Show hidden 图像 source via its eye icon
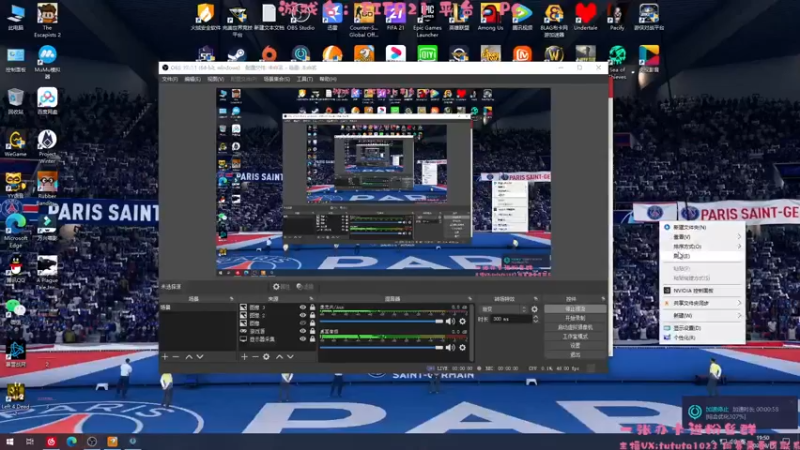The width and height of the screenshot is (800, 450). pyautogui.click(x=303, y=323)
